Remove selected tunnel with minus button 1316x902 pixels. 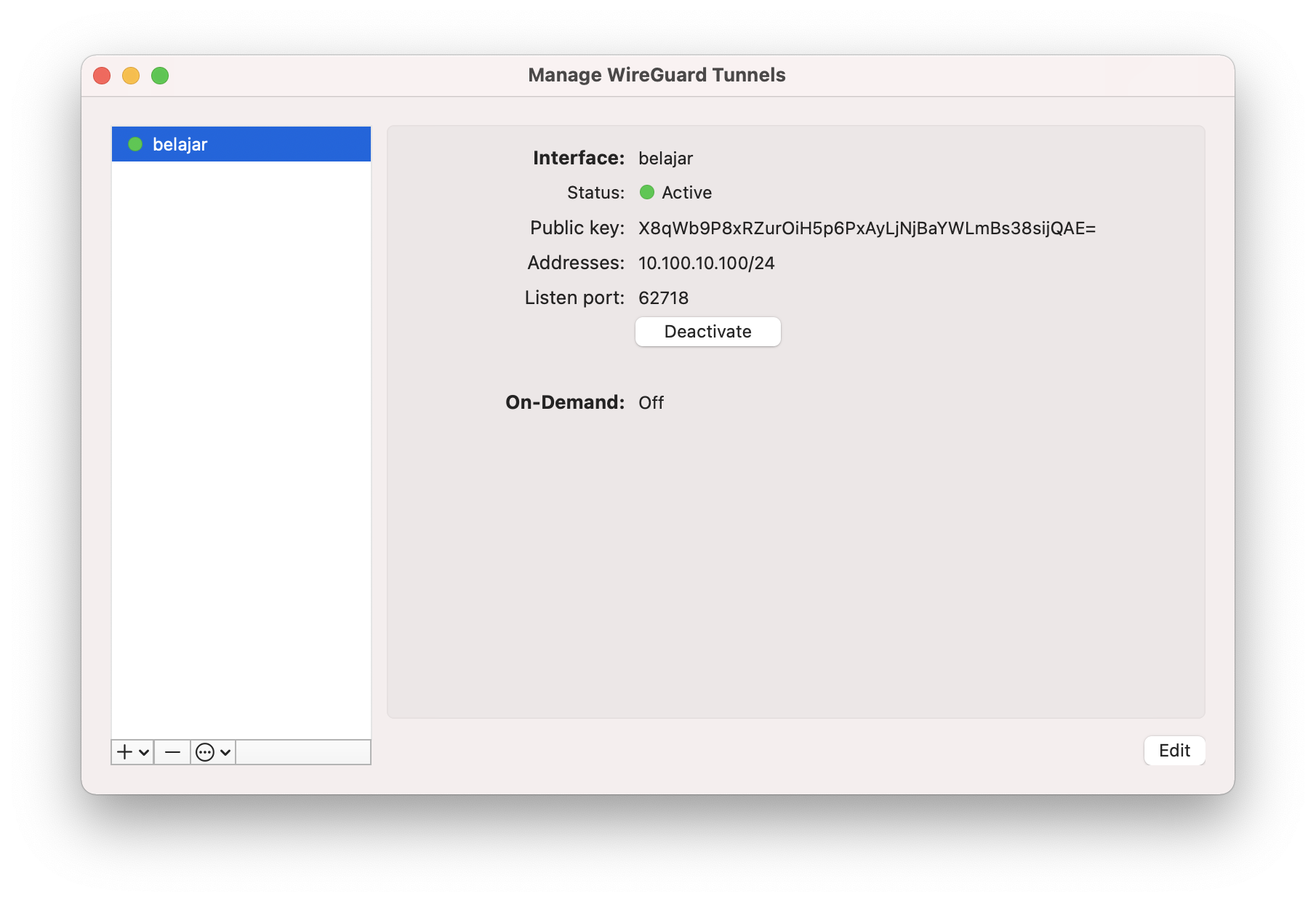click(172, 752)
